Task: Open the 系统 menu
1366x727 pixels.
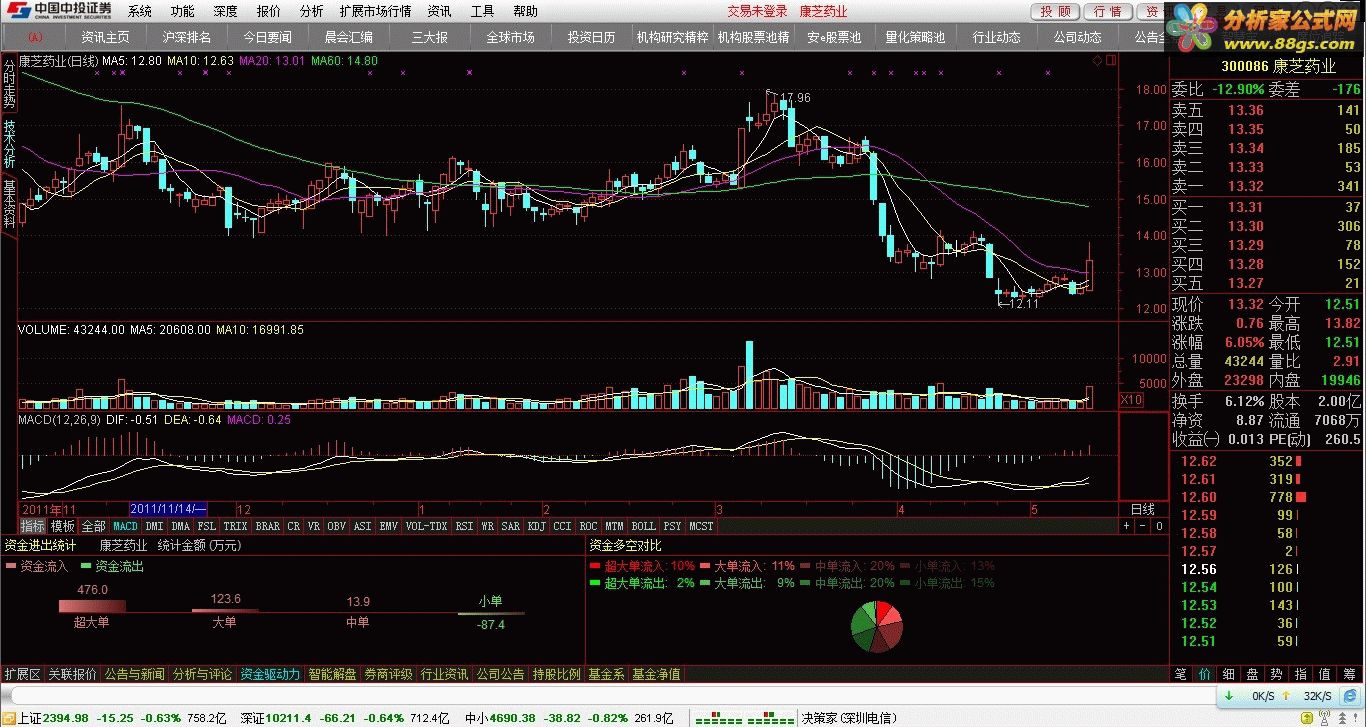Action: click(140, 12)
